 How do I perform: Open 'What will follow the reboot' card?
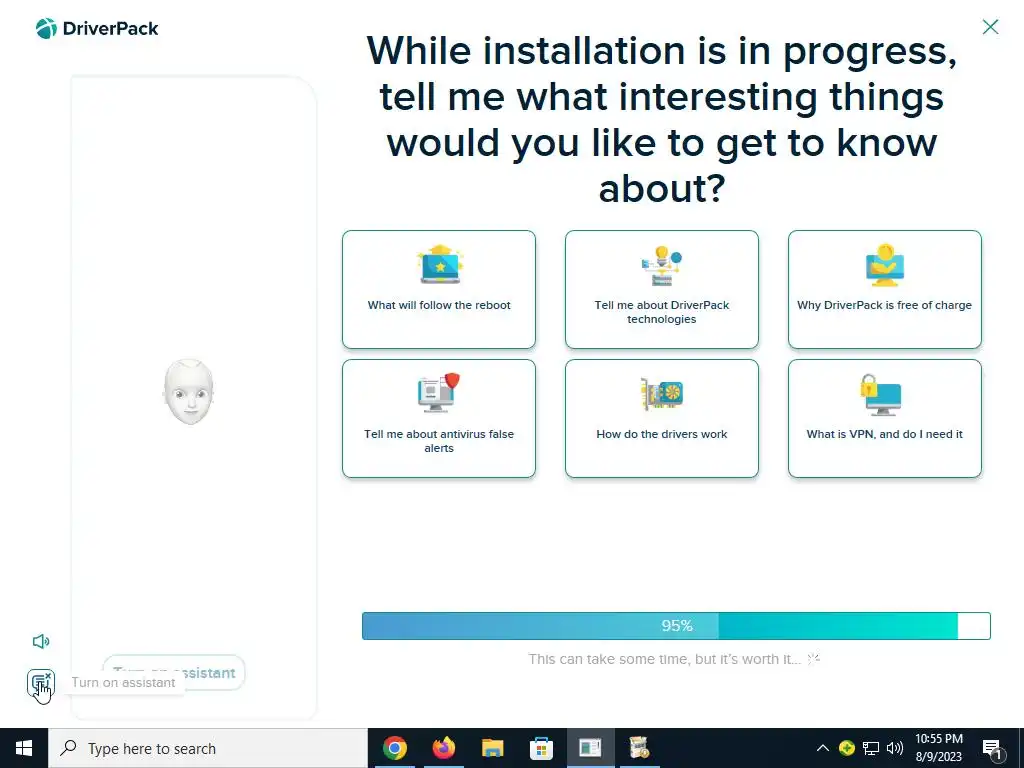pyautogui.click(x=439, y=289)
